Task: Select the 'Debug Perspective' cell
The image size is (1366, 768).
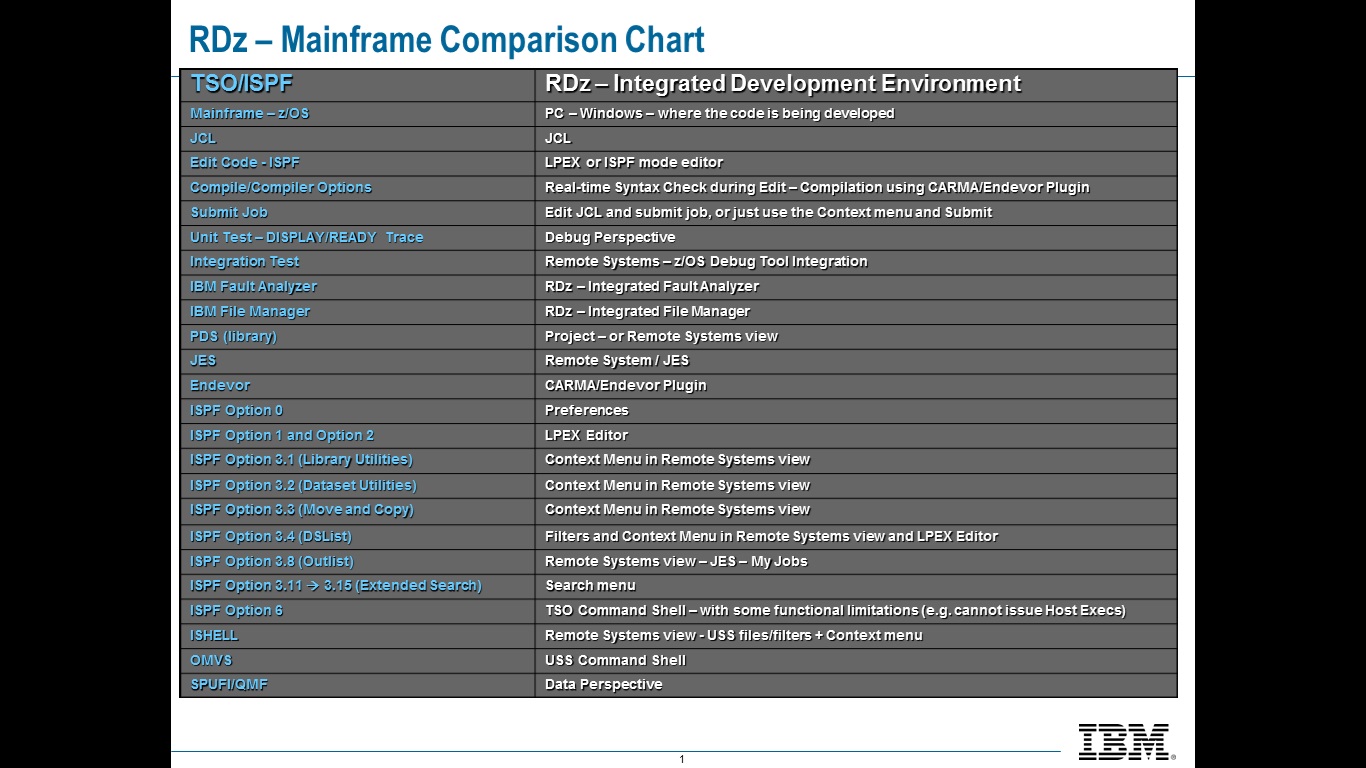Action: click(x=856, y=237)
